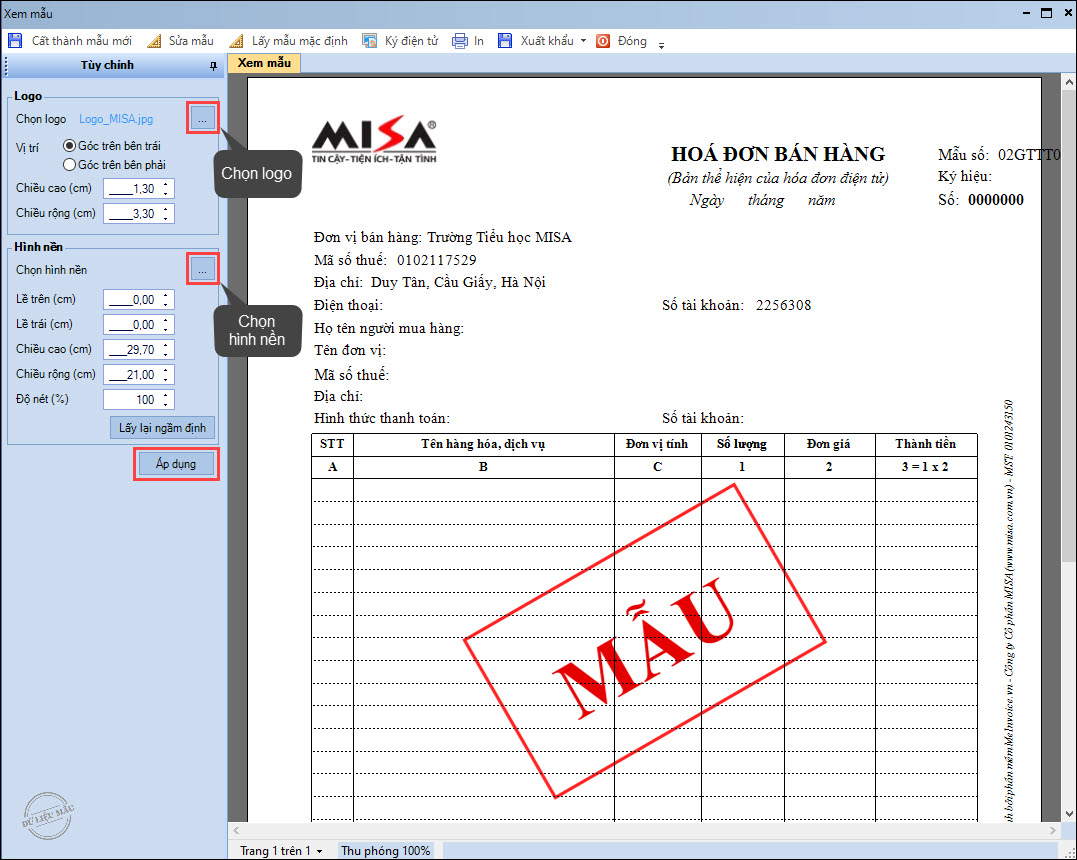Viewport: 1077px width, 860px height.
Task: Select the 'Góc trên bên phải' position
Action: pos(115,165)
